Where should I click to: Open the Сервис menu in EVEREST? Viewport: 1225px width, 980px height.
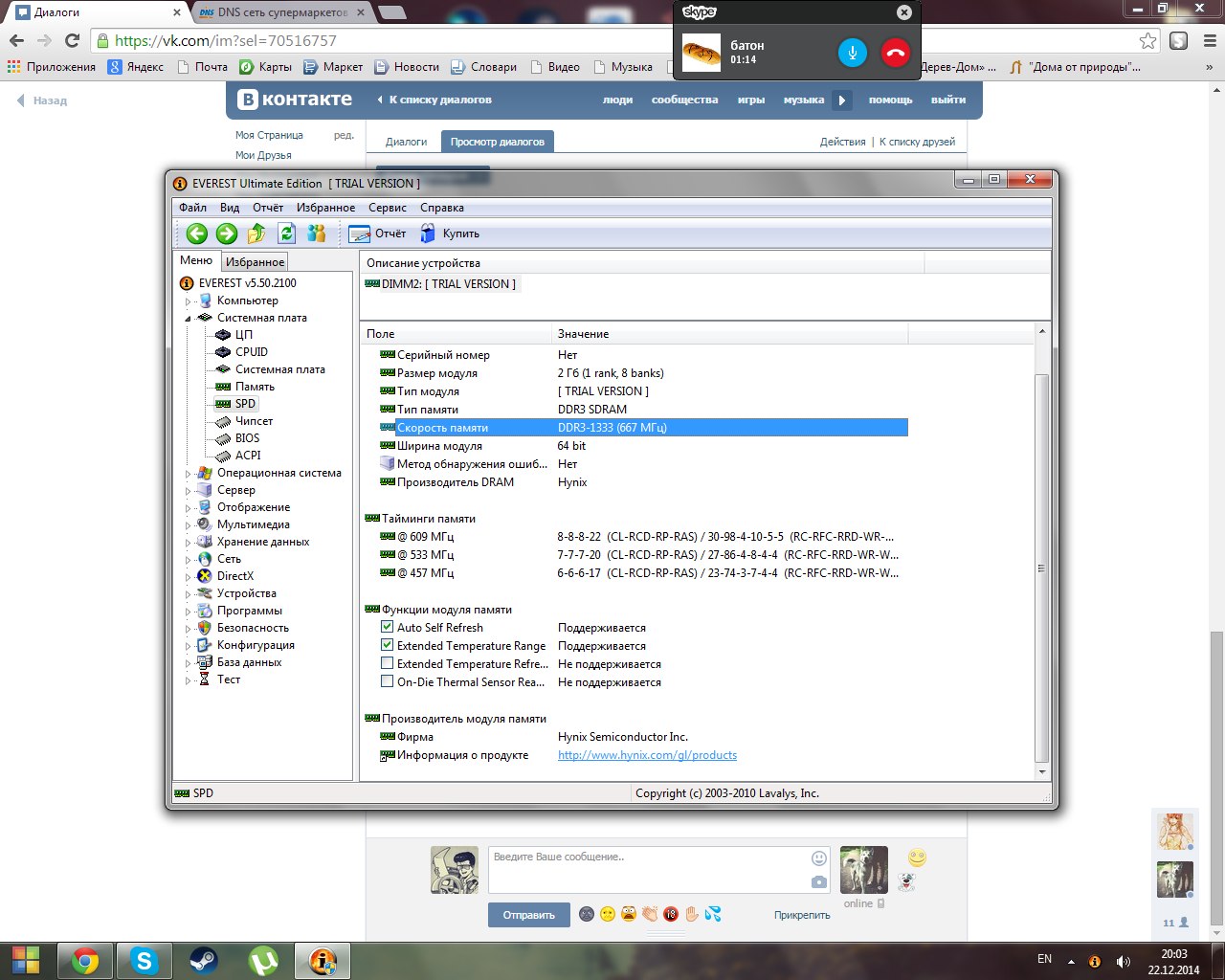[388, 208]
